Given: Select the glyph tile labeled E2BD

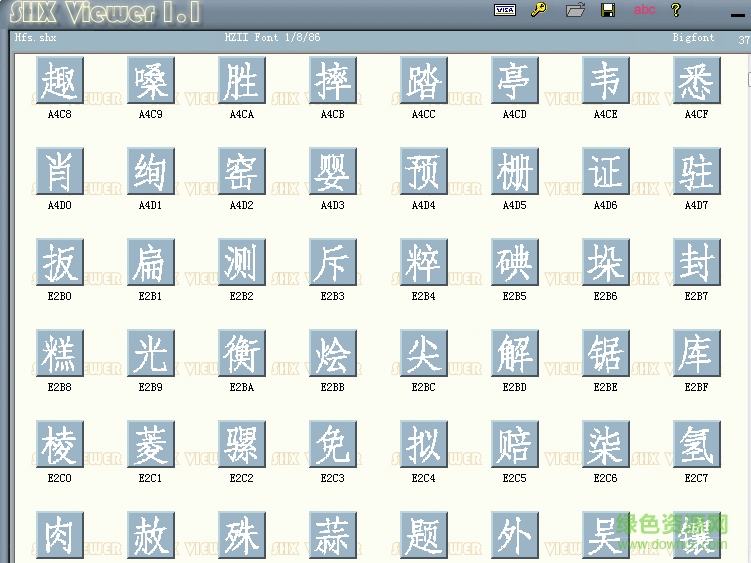Looking at the screenshot, I should (x=514, y=353).
